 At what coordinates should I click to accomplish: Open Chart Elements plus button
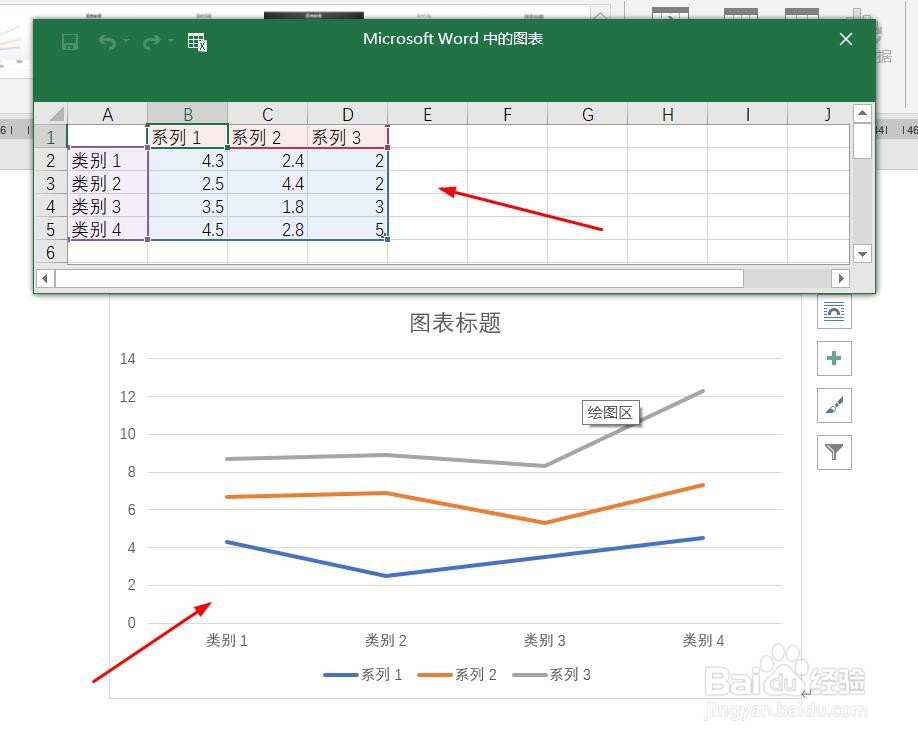pos(834,358)
